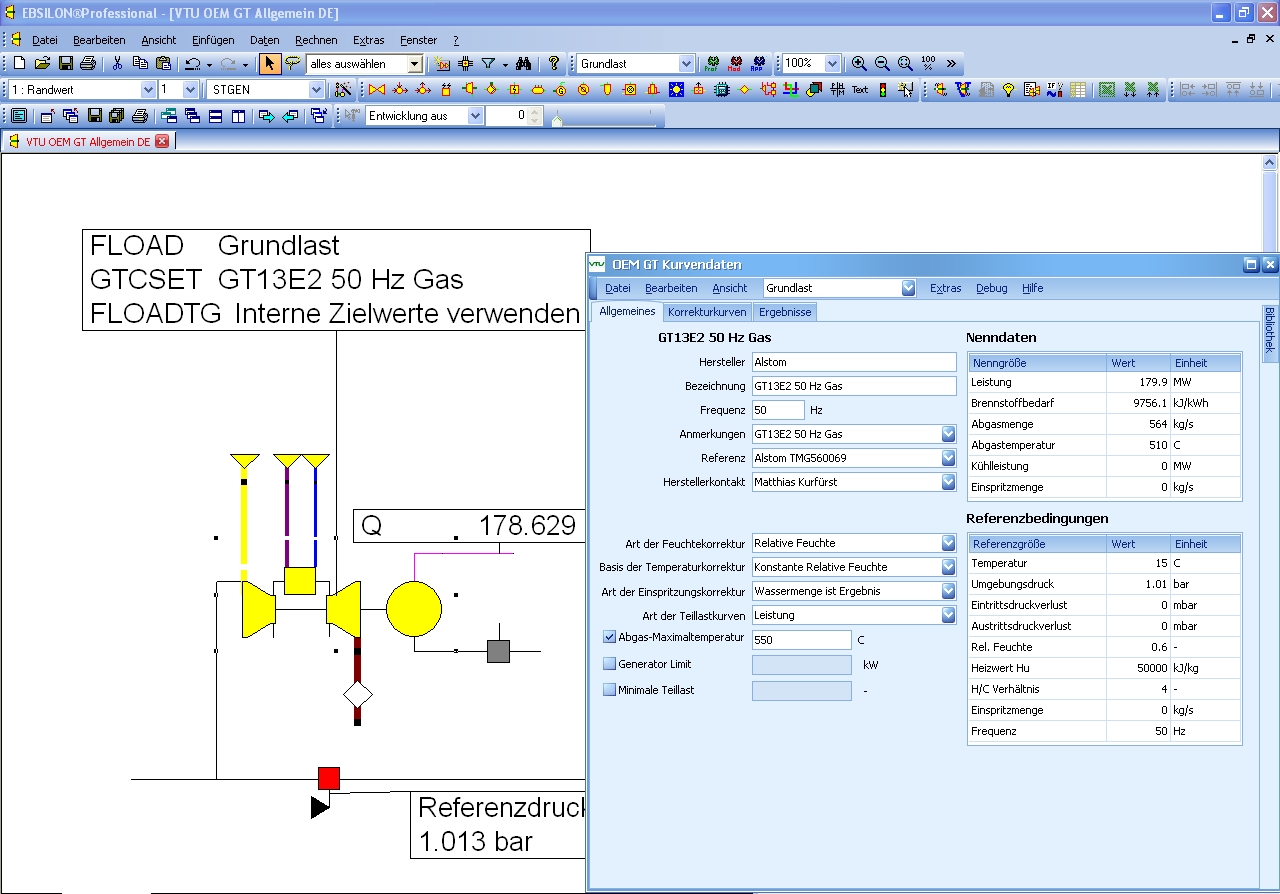
Task: Click the next window arrow icon
Action: click(x=267, y=116)
